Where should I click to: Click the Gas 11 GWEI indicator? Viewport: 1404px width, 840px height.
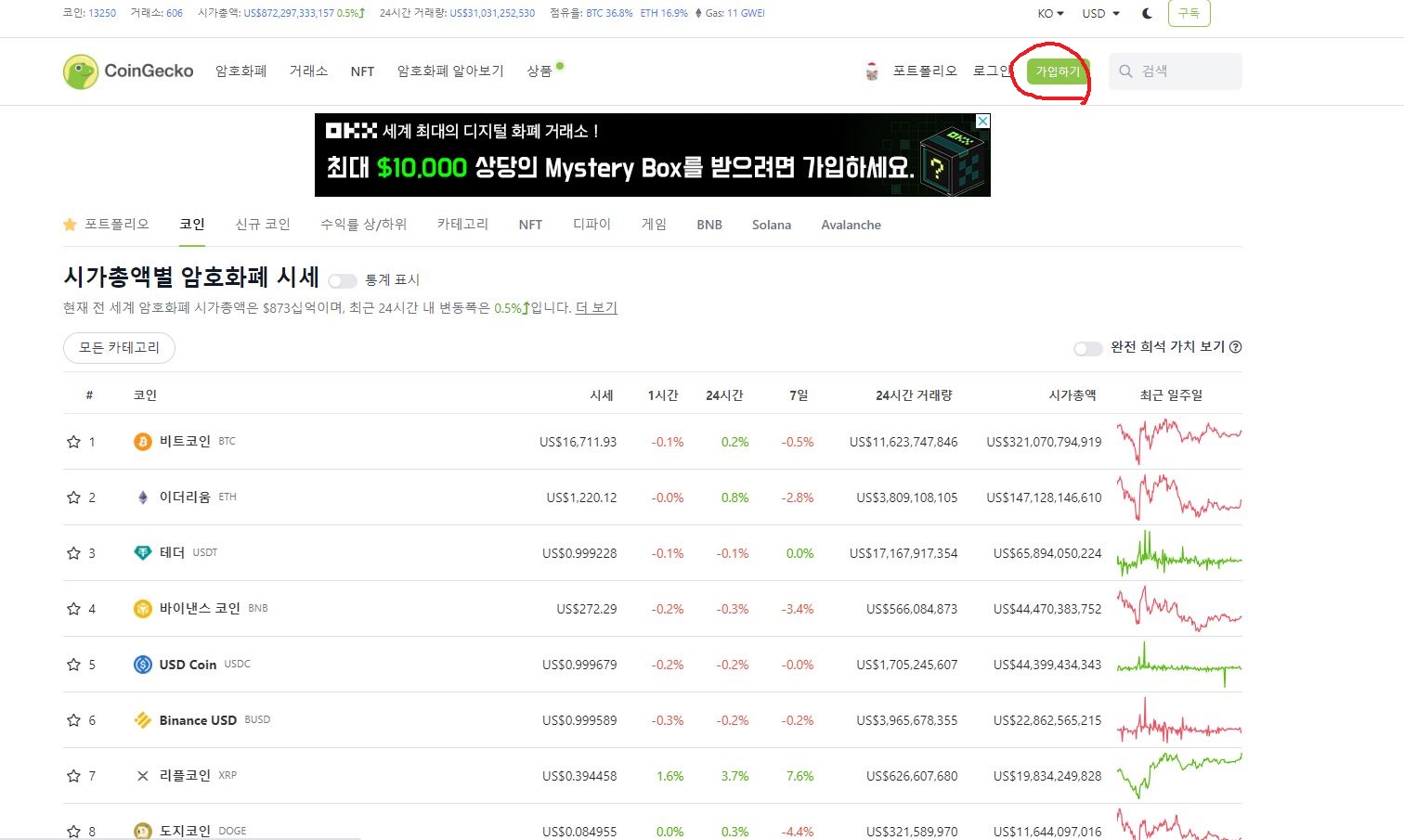click(x=730, y=13)
